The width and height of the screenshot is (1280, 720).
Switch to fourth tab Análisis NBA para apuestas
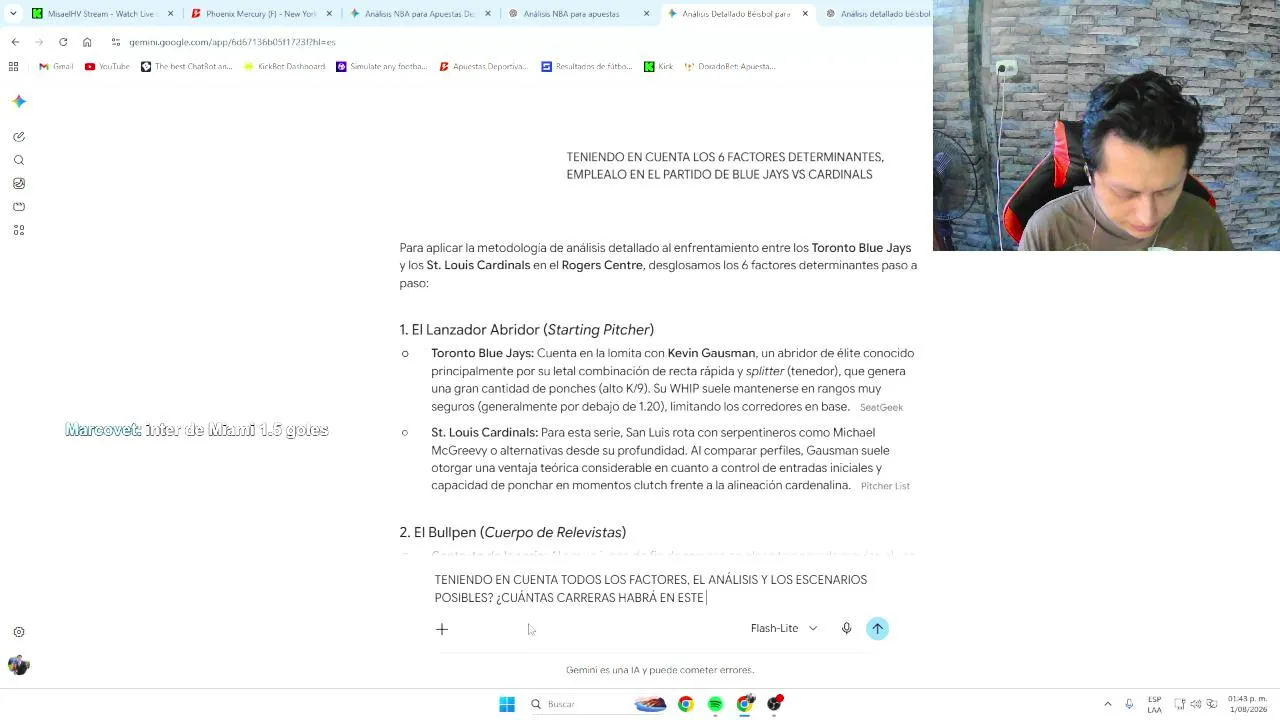coord(579,14)
